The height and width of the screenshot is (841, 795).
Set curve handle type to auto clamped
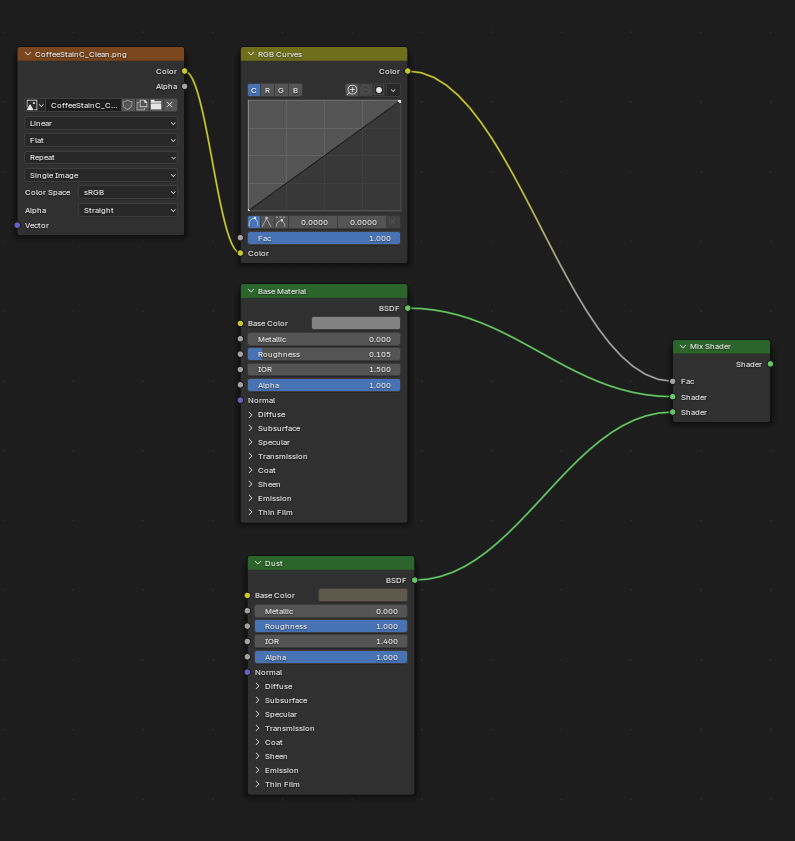[x=281, y=222]
